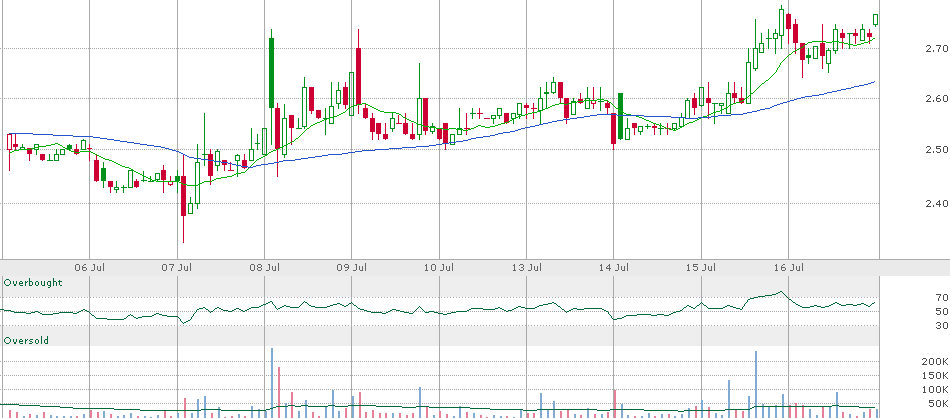This screenshot has width=950, height=418.
Task: Select the 2.50 price axis label
Action: click(936, 150)
